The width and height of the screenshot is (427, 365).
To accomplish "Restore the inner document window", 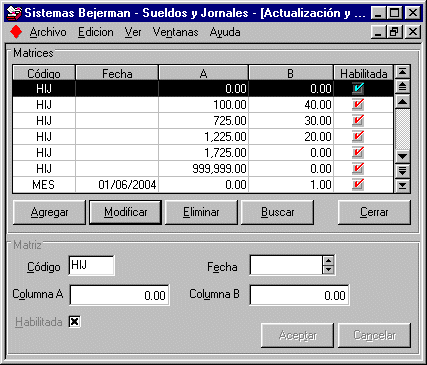I will coord(394,32).
